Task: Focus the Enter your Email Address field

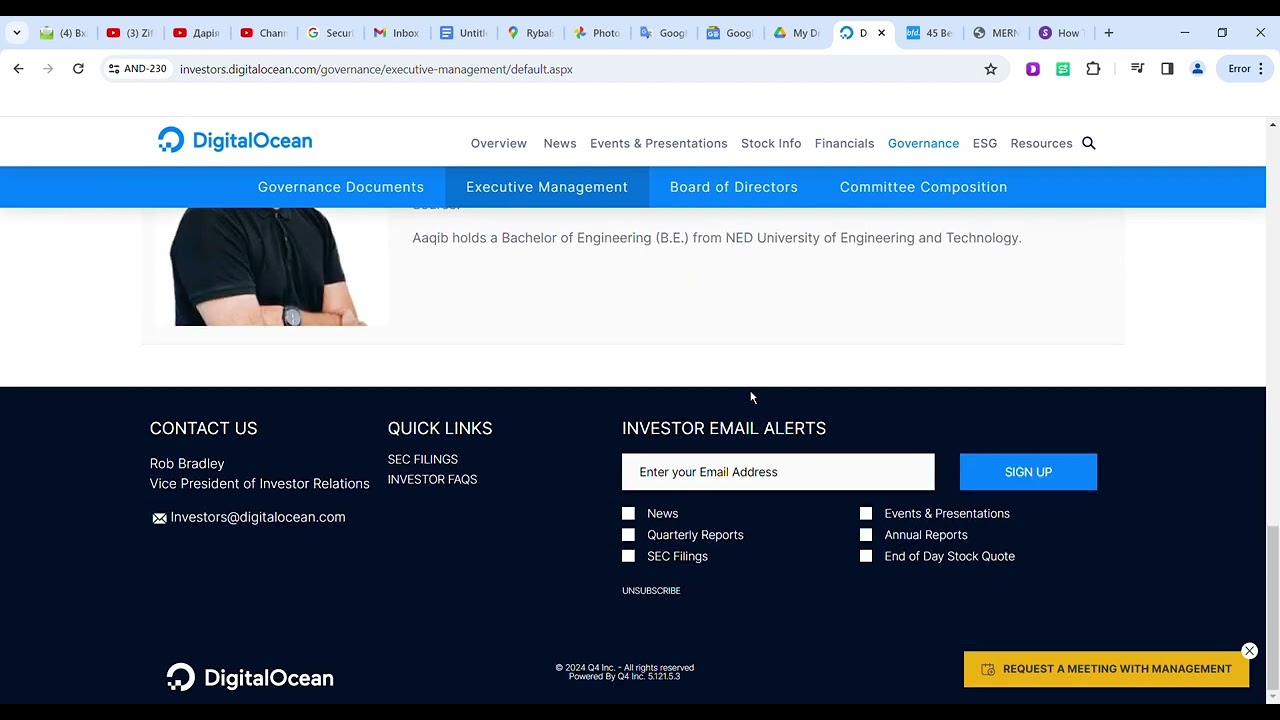Action: (x=778, y=472)
